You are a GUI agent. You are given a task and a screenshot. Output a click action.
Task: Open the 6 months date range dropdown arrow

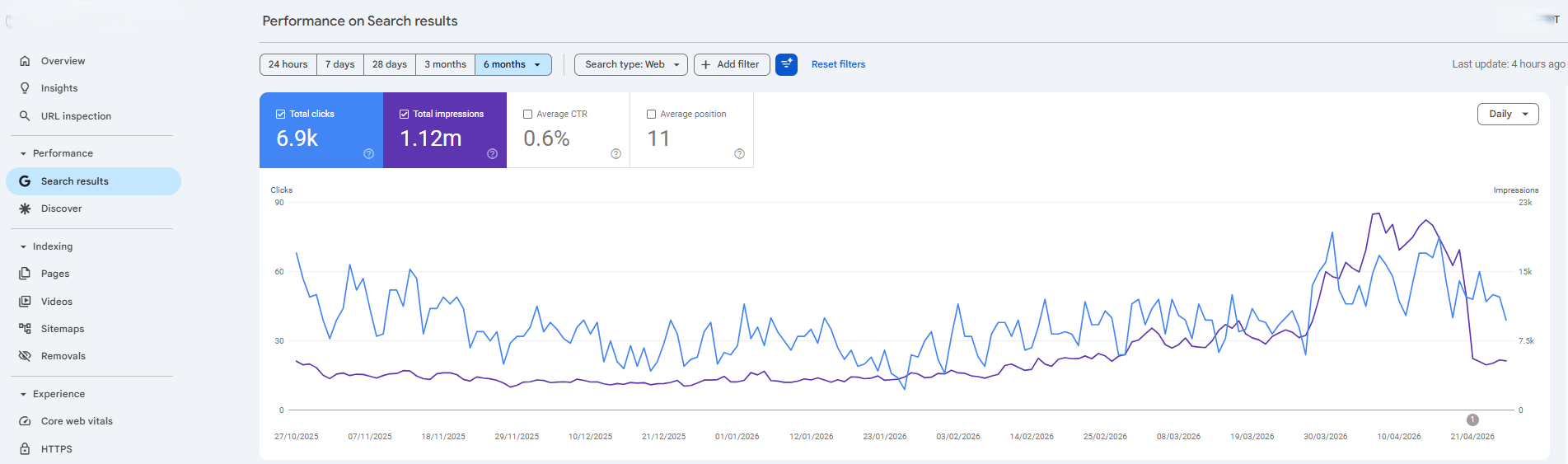pyautogui.click(x=537, y=64)
